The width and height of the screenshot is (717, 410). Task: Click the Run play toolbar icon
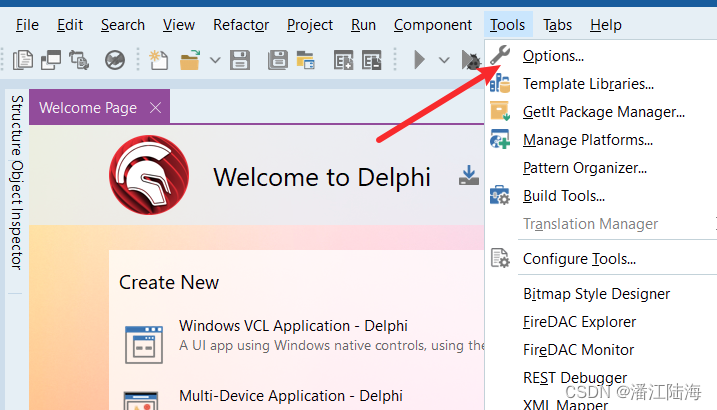[x=419, y=60]
